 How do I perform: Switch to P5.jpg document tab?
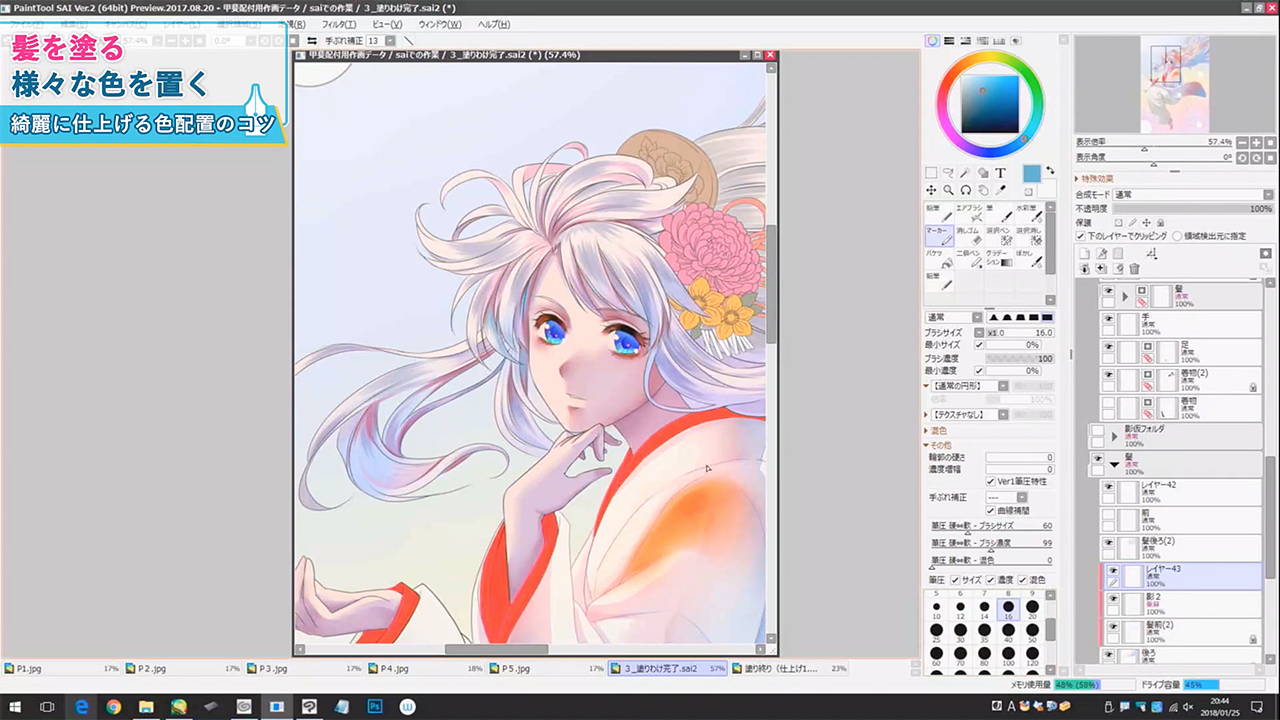point(547,668)
